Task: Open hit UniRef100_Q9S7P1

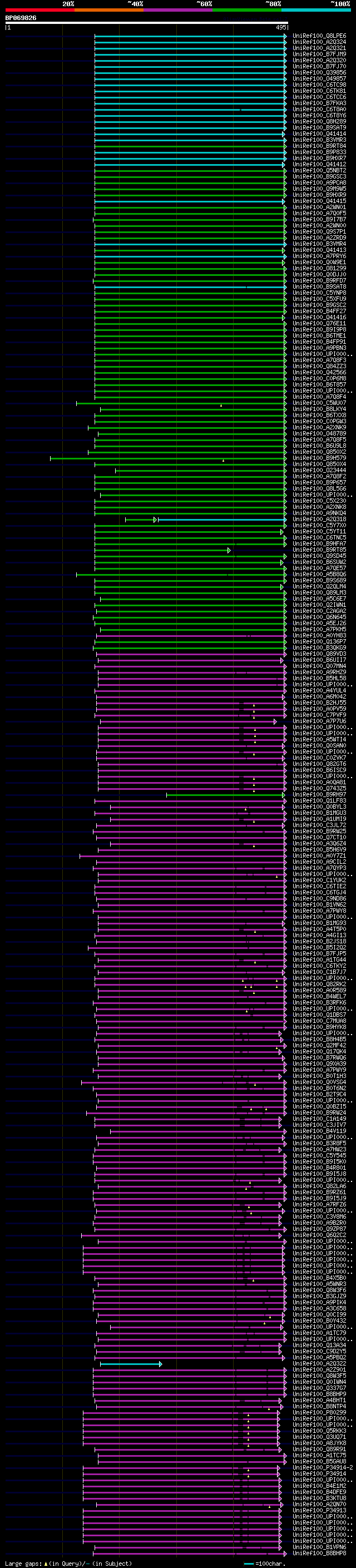Action: (319, 231)
